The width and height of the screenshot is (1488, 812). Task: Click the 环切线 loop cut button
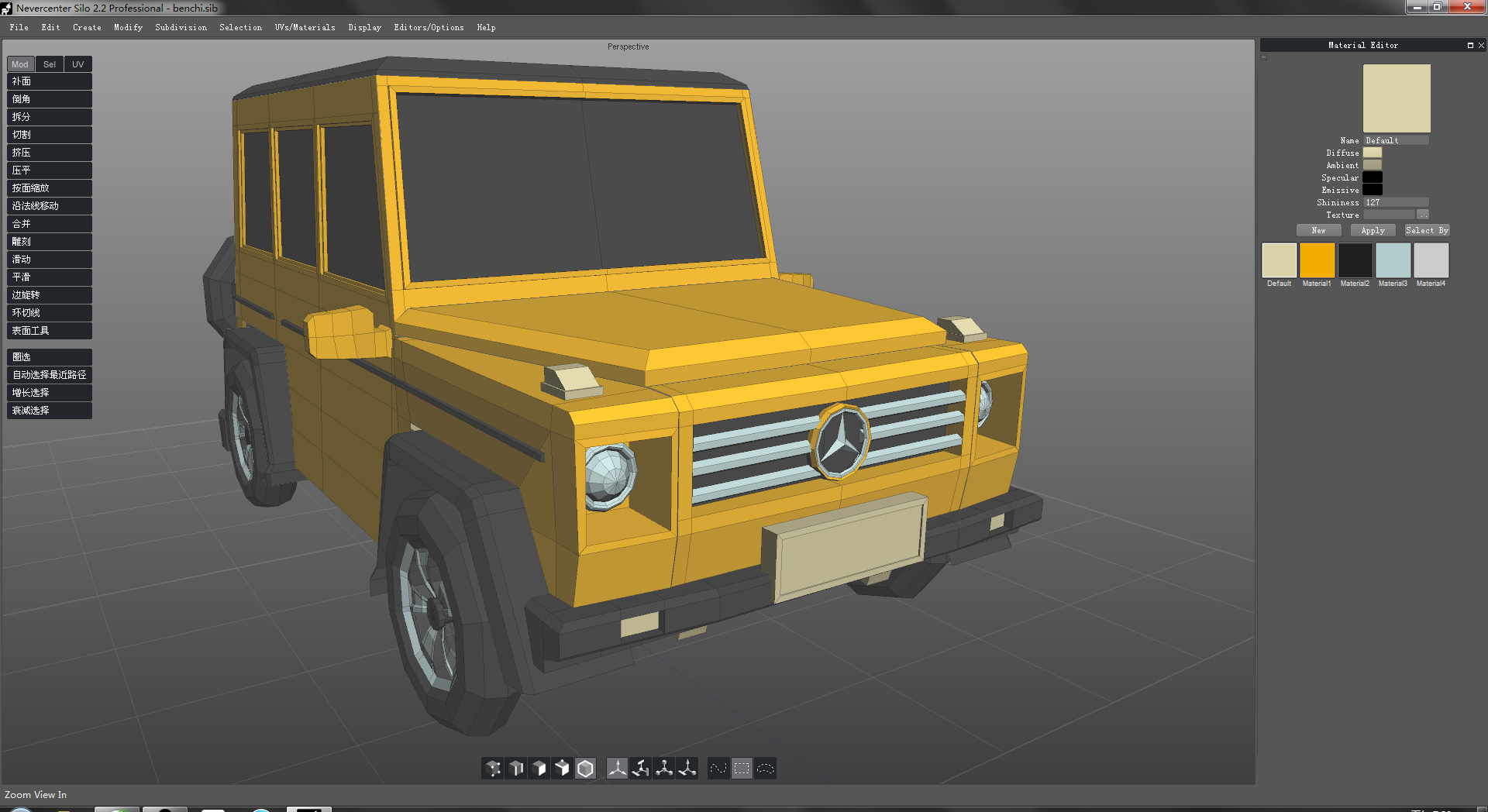(x=50, y=313)
